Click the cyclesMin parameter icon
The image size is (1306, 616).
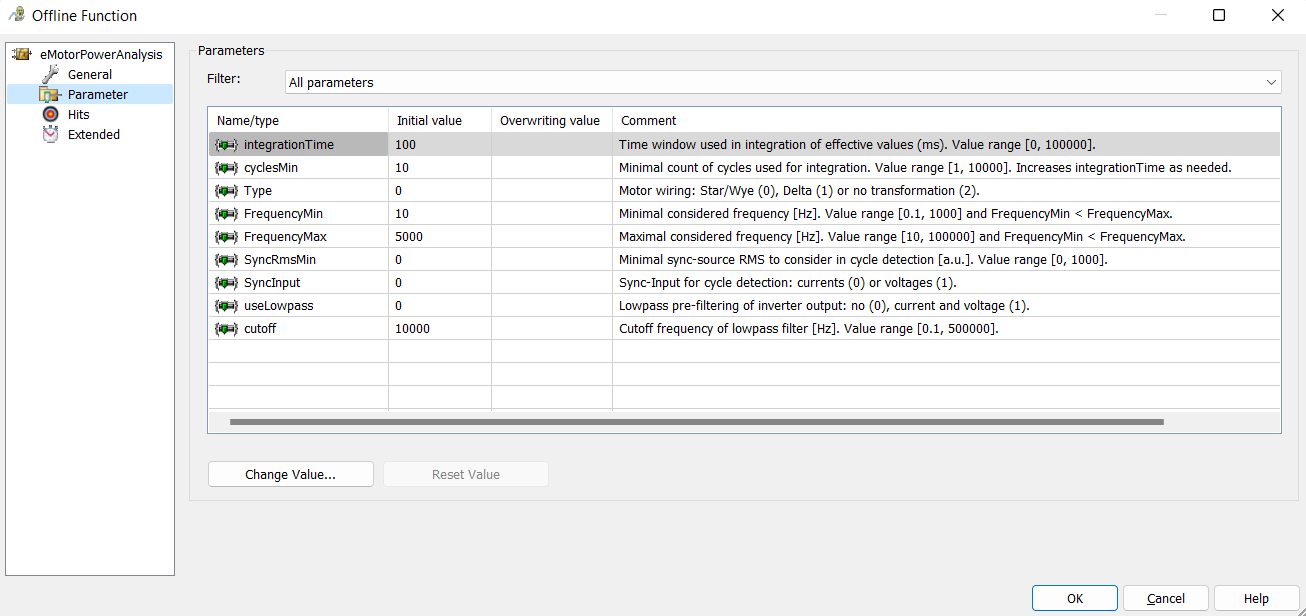coord(226,168)
